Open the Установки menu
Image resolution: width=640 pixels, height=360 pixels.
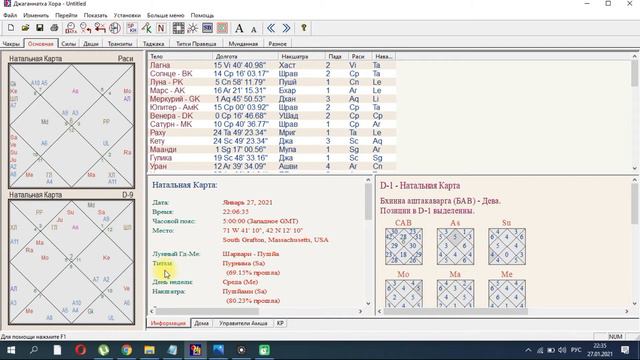127,15
